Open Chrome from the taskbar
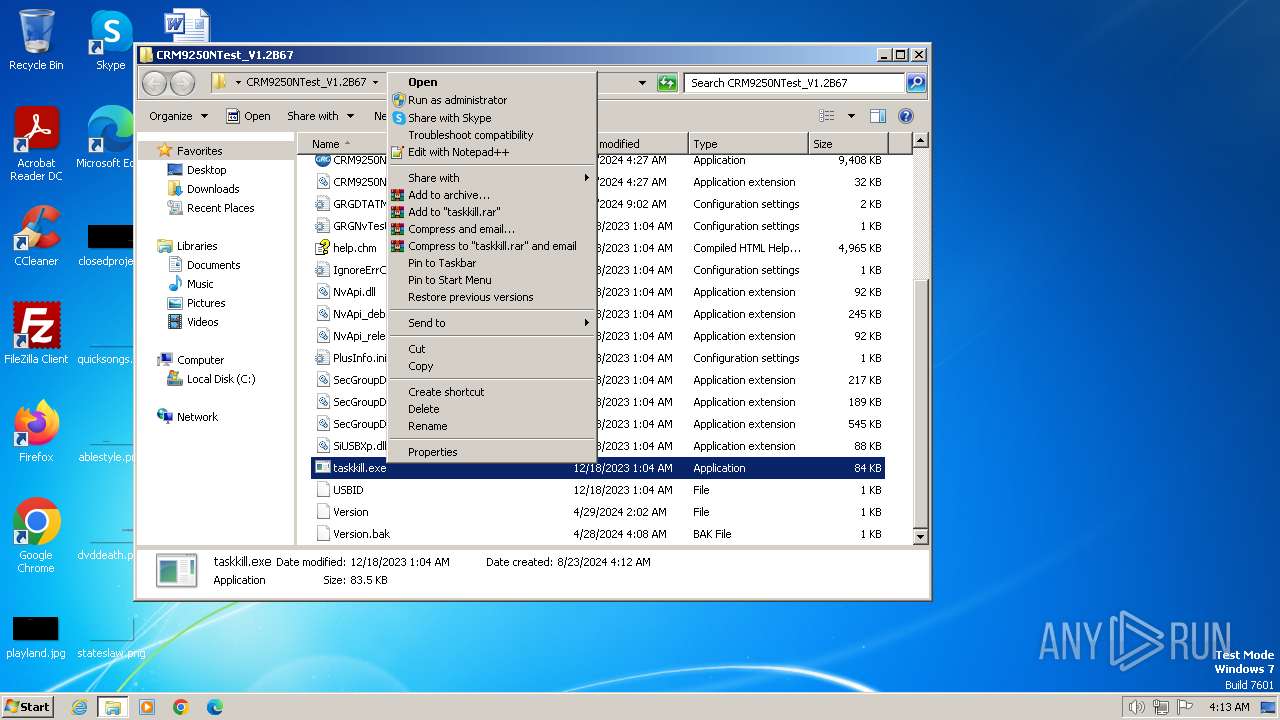This screenshot has height=720, width=1280. click(181, 707)
